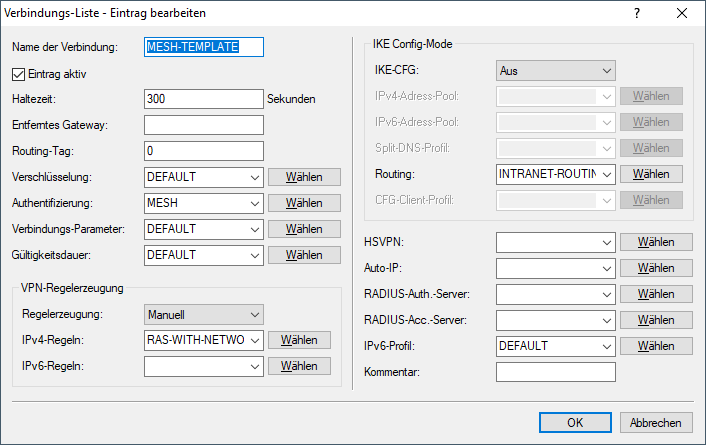The image size is (706, 445).
Task: Confirm the dialog with OK
Action: click(x=574, y=422)
